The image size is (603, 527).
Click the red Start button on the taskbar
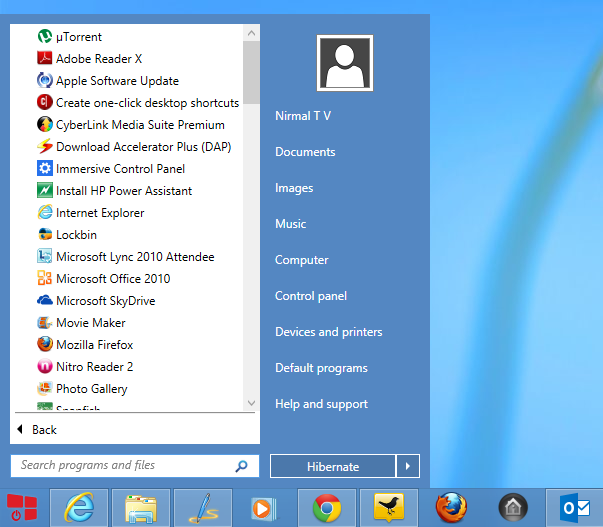click(22, 508)
